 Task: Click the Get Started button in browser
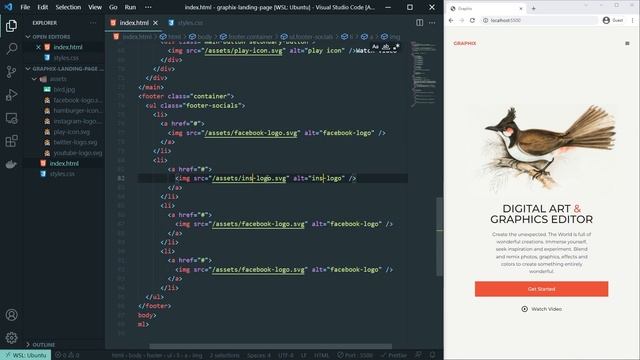coord(541,289)
